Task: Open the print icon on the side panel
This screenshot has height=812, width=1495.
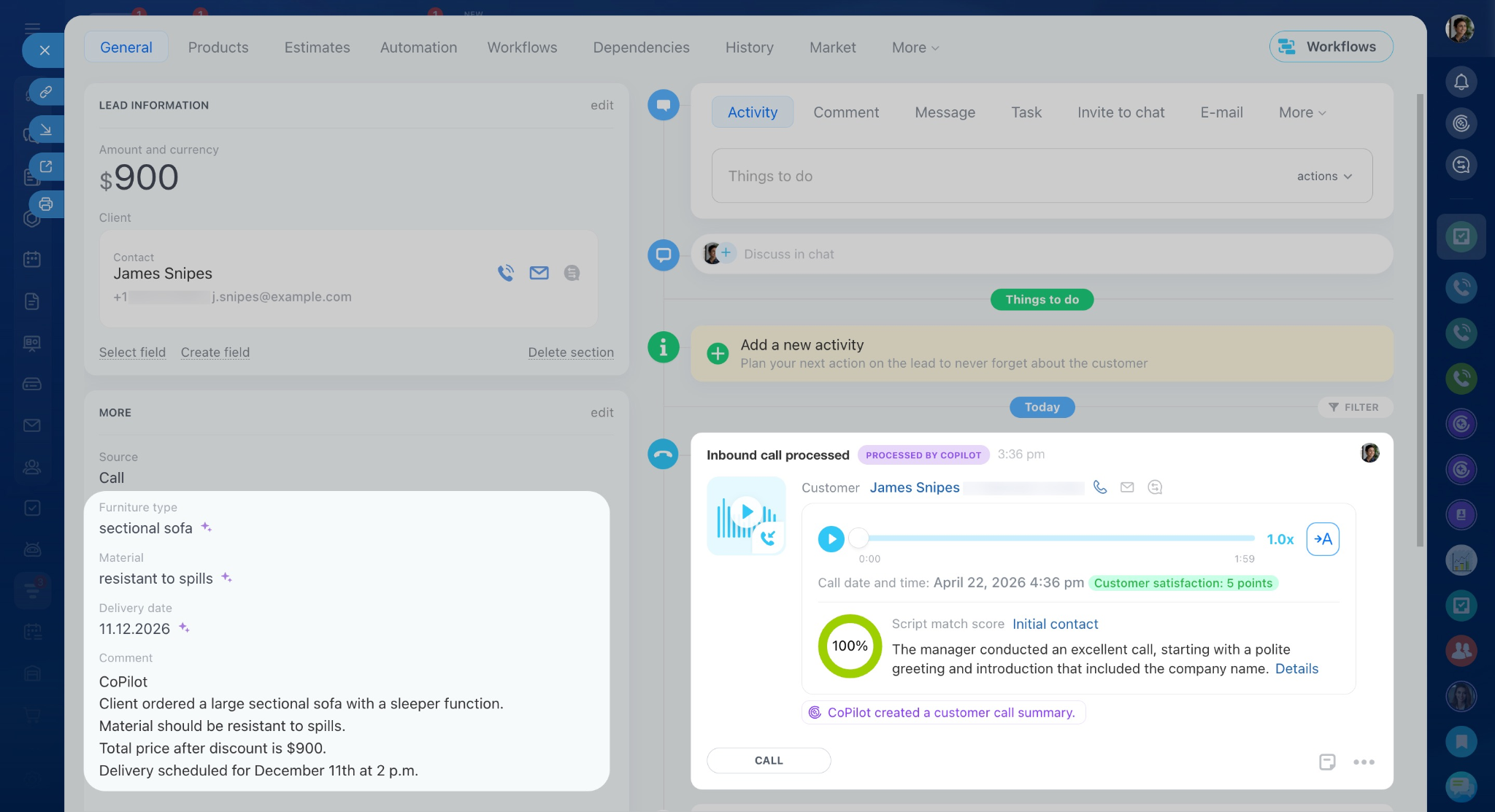Action: pyautogui.click(x=46, y=204)
